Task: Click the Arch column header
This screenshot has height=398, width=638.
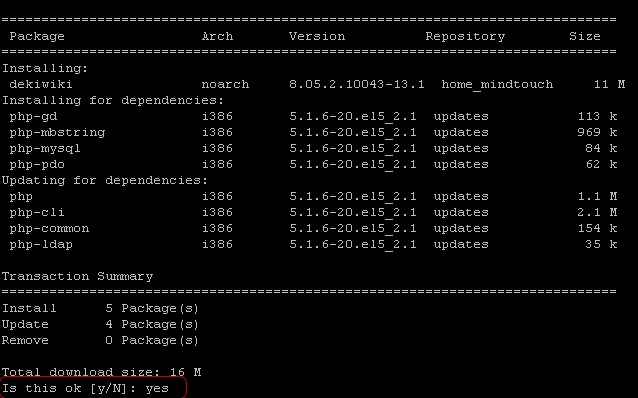Action: click(x=217, y=36)
